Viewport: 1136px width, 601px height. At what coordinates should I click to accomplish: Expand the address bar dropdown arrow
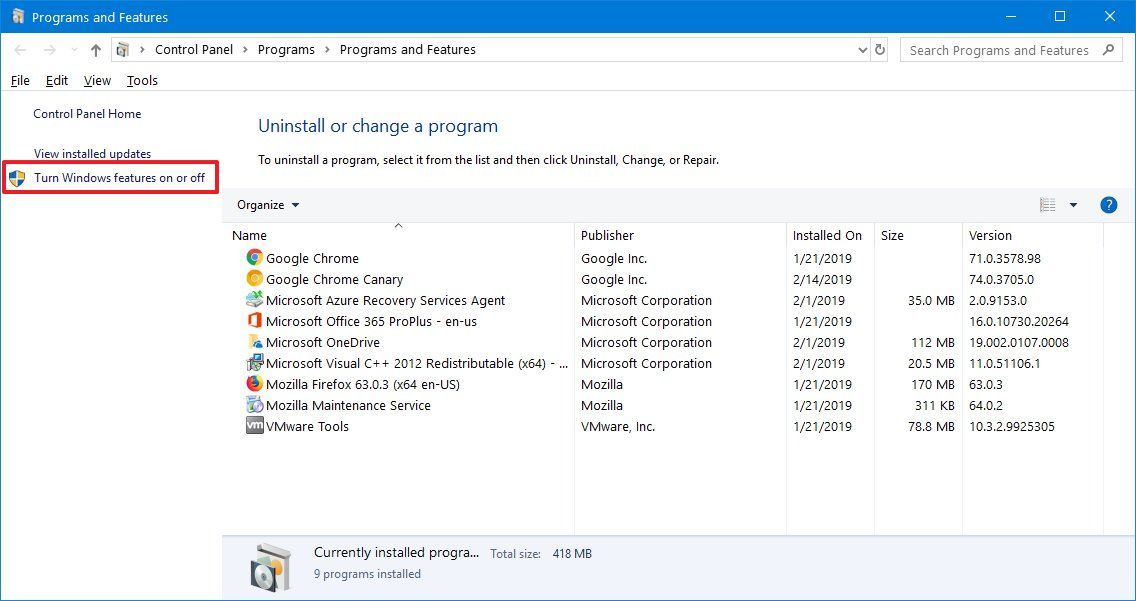(x=862, y=49)
